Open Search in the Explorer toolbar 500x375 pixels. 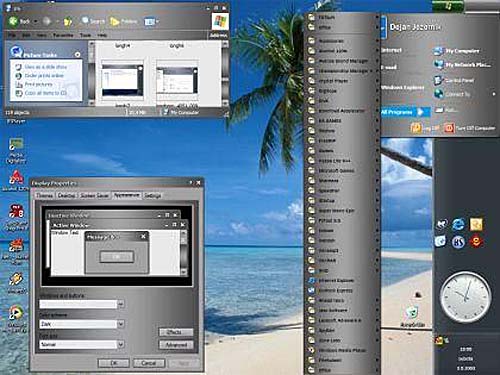click(x=93, y=22)
